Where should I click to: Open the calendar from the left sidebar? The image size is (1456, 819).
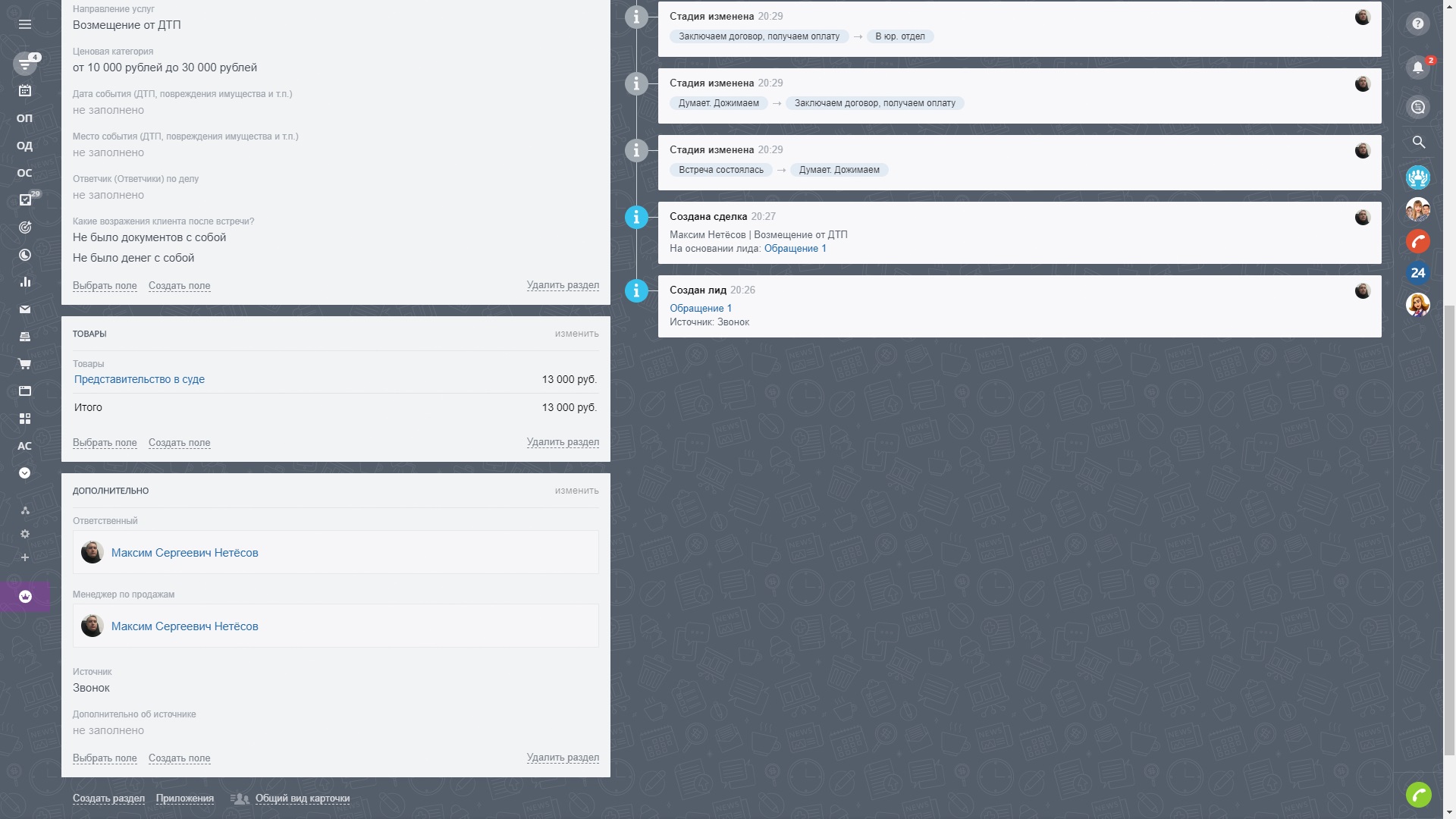25,91
